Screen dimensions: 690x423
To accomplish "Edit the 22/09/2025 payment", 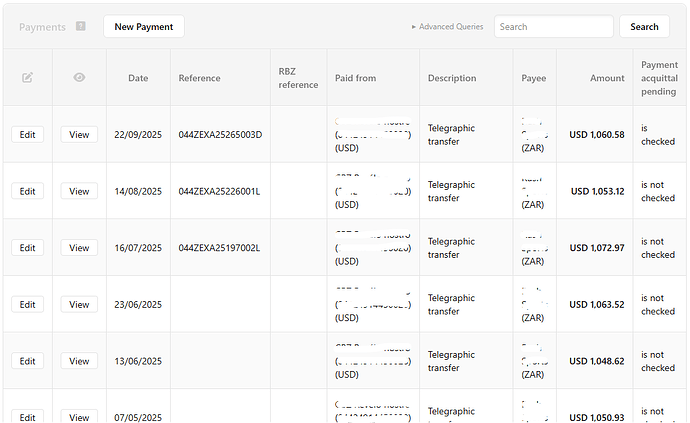I will point(27,135).
